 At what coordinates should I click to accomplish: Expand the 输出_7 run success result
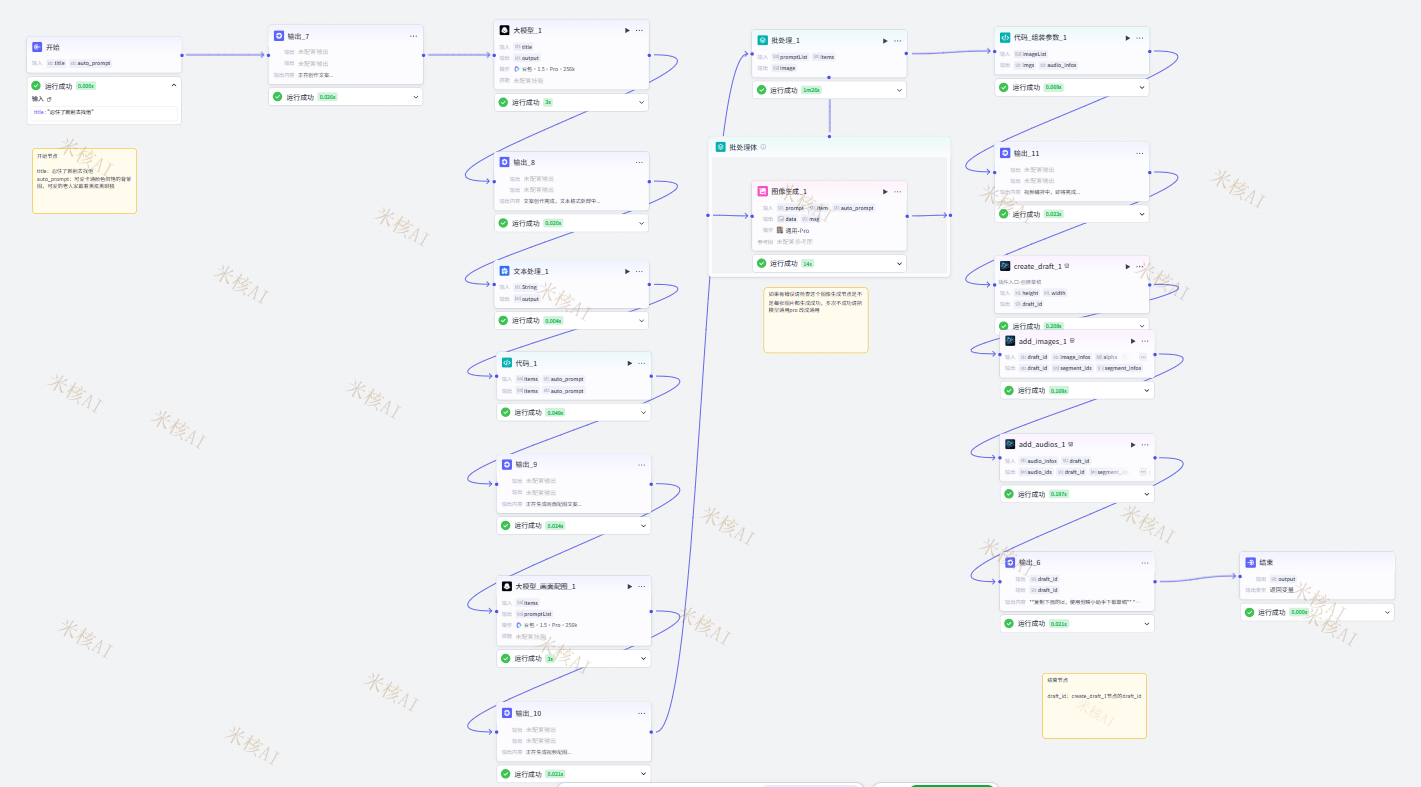point(414,97)
